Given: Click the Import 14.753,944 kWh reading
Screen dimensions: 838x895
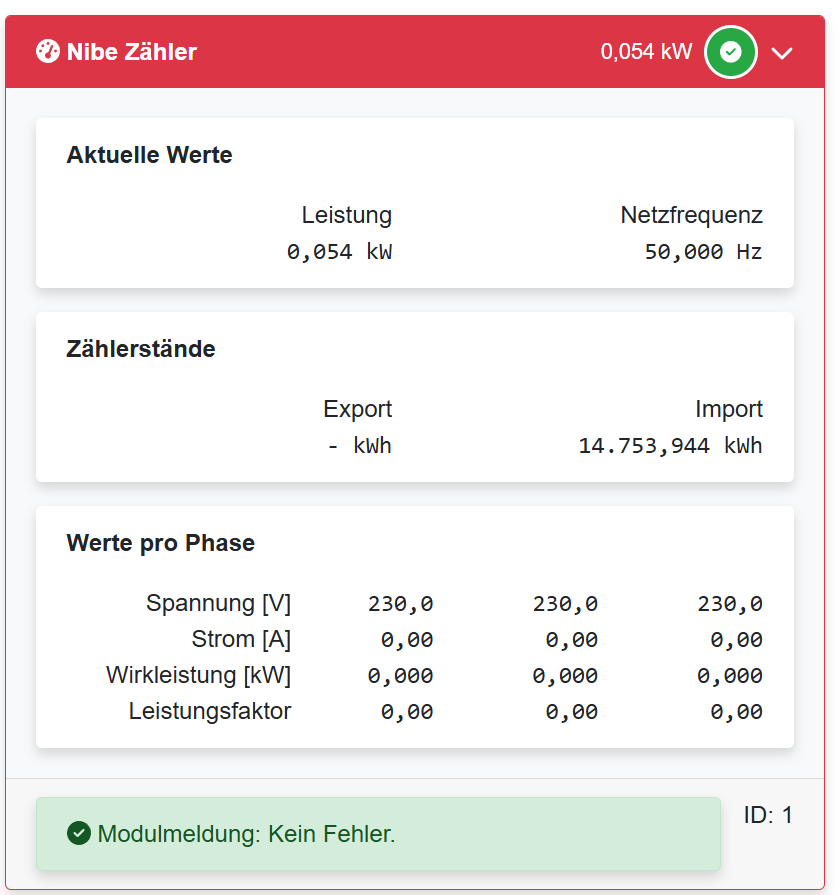Looking at the screenshot, I should point(670,446).
